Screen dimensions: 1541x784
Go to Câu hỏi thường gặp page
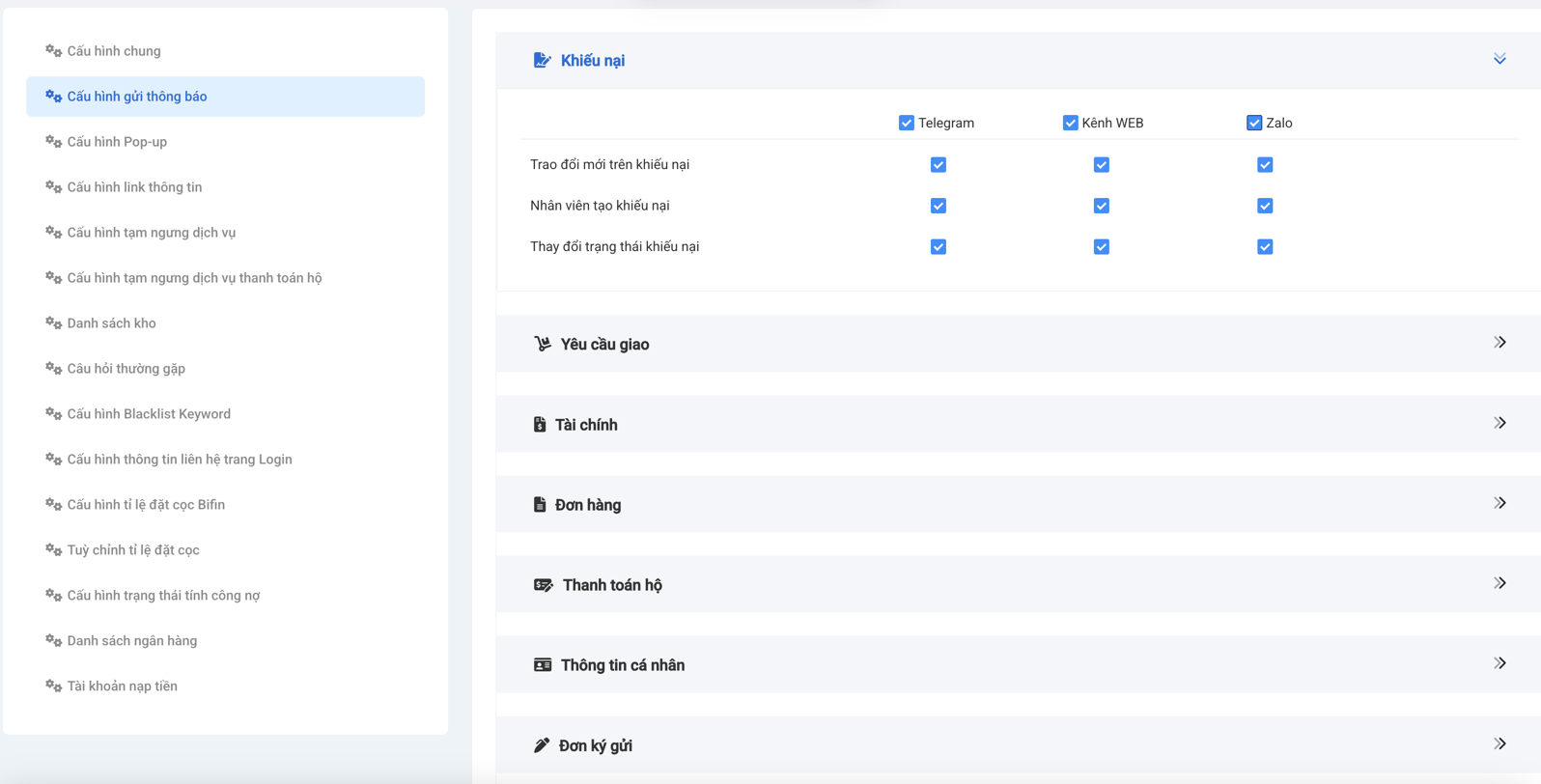click(126, 369)
